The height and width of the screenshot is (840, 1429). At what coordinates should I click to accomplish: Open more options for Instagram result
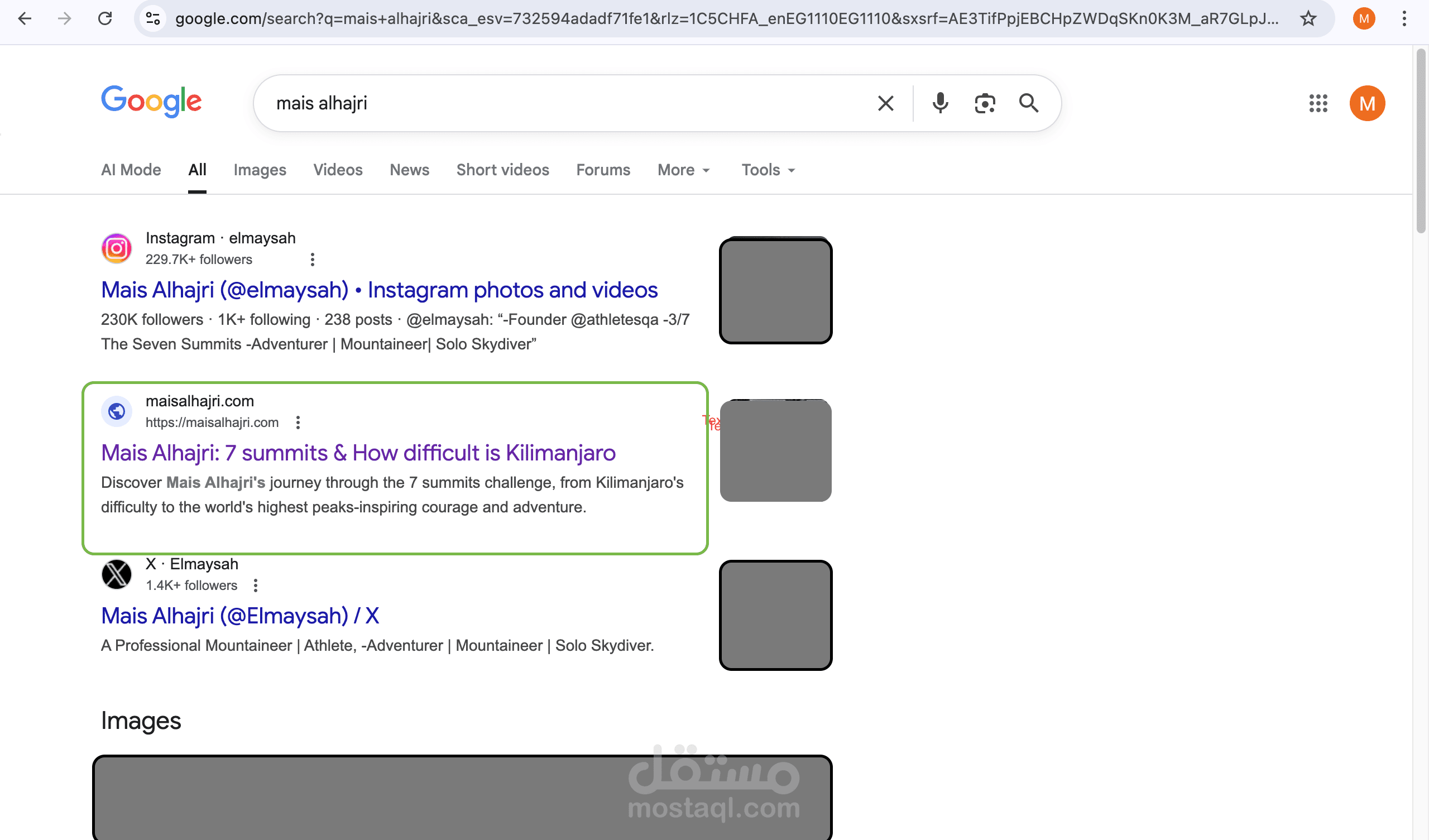313,260
